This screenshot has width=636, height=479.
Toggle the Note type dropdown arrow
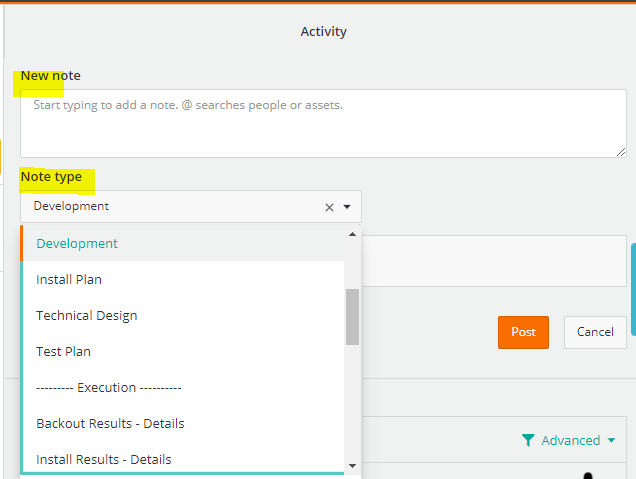click(347, 207)
